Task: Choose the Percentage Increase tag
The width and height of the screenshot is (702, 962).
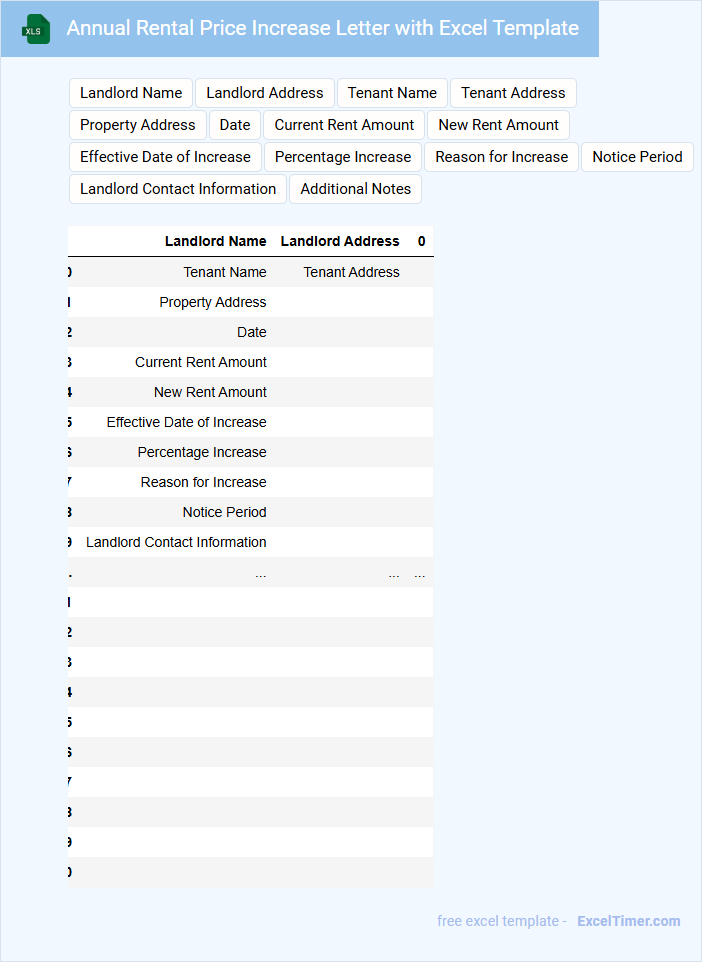Action: pyautogui.click(x=343, y=157)
